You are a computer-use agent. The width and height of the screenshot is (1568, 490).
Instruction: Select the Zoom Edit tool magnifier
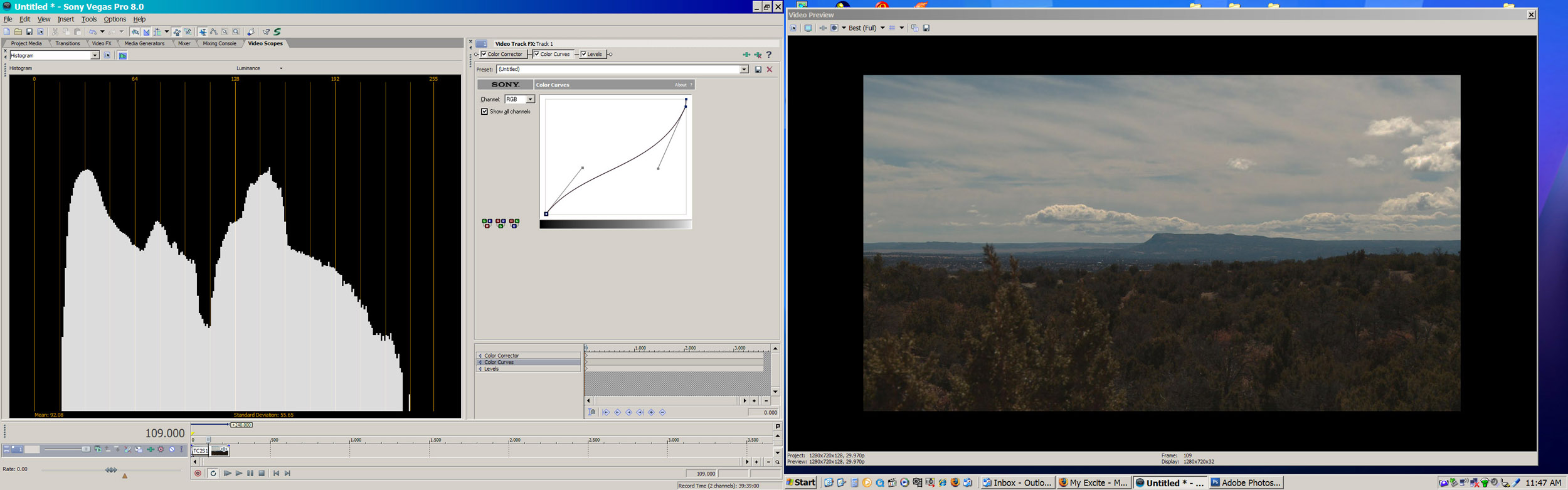[236, 31]
